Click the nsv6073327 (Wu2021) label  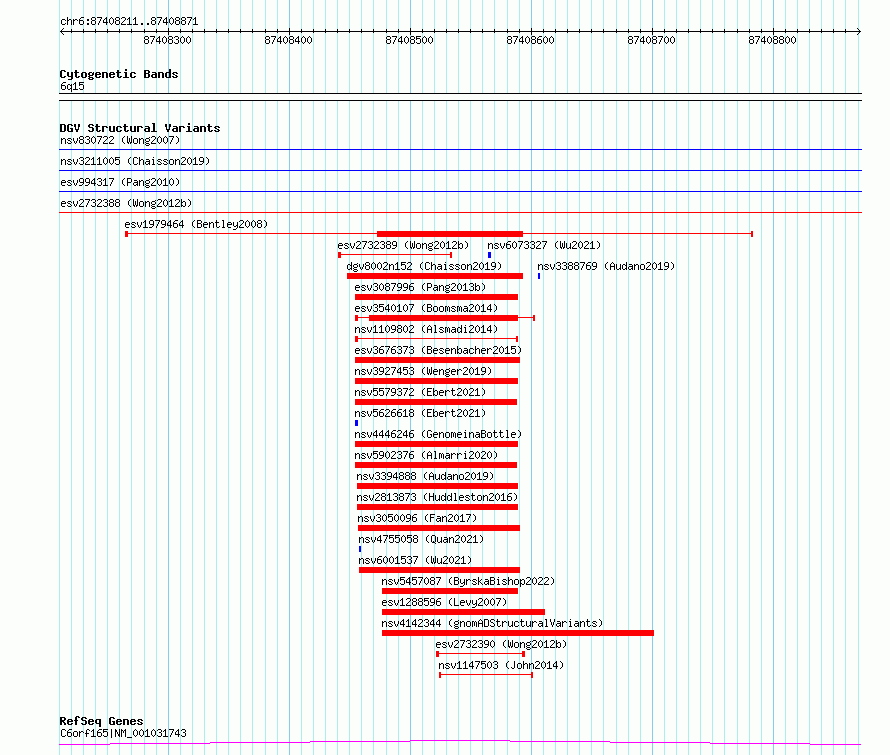point(544,245)
